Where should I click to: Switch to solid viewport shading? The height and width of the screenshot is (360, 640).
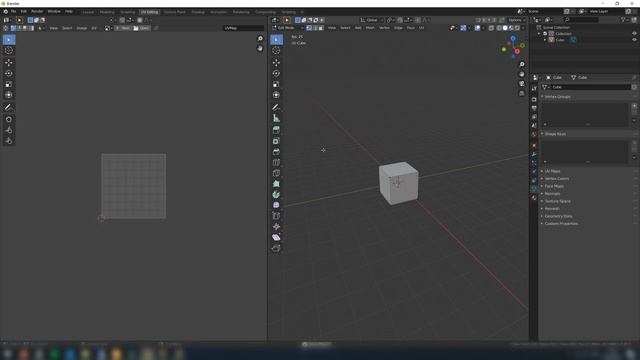tap(505, 28)
